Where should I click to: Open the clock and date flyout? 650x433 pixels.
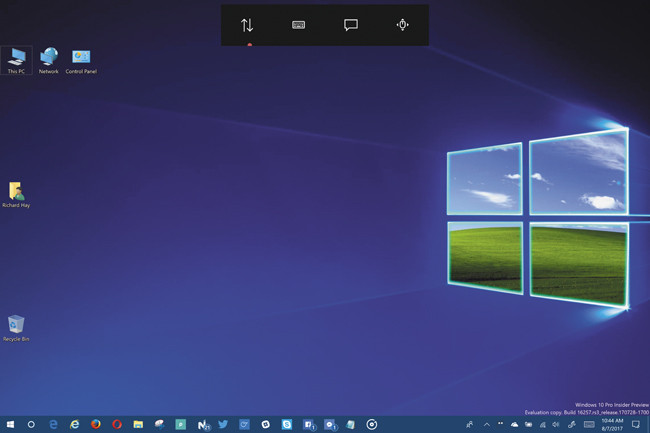[615, 424]
